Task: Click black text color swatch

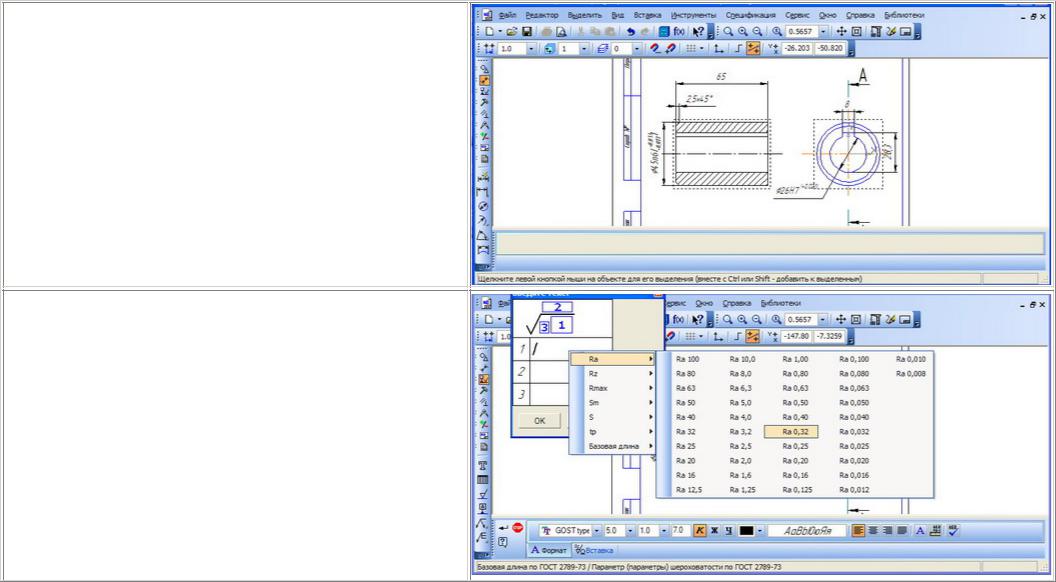Action: (x=746, y=531)
